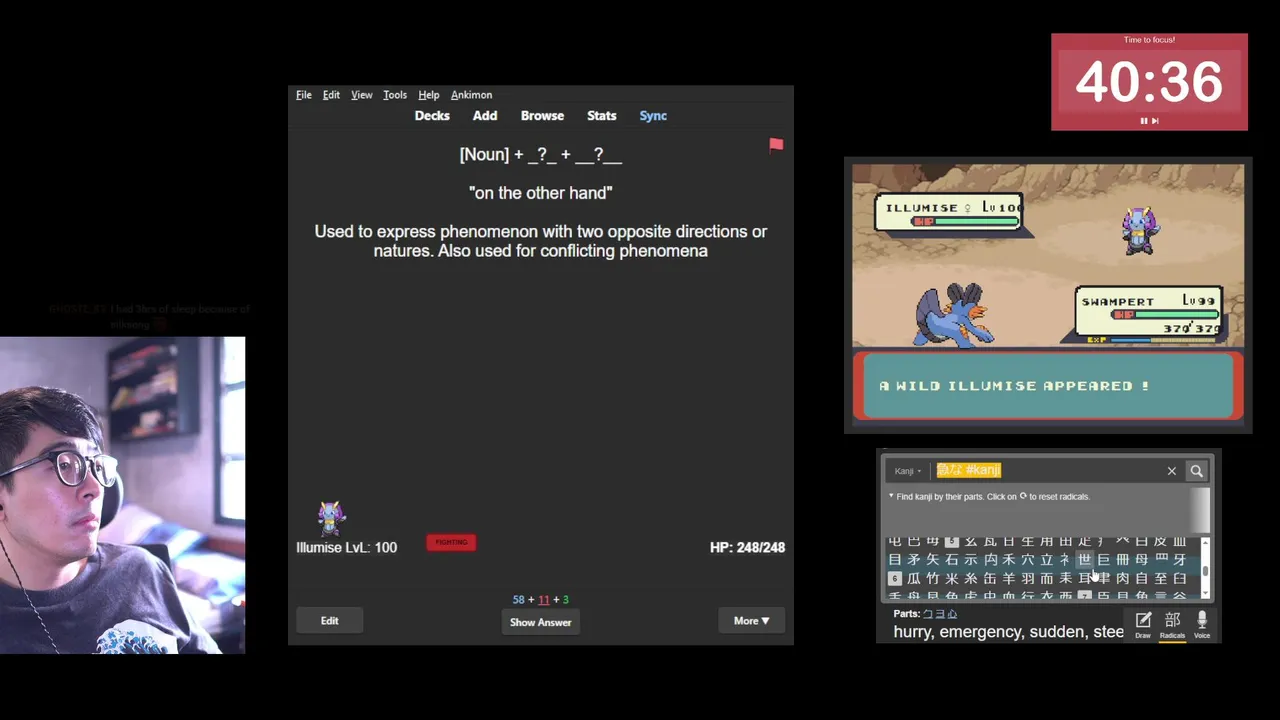The image size is (1280, 720).
Task: Open the More dropdown button
Action: point(751,621)
